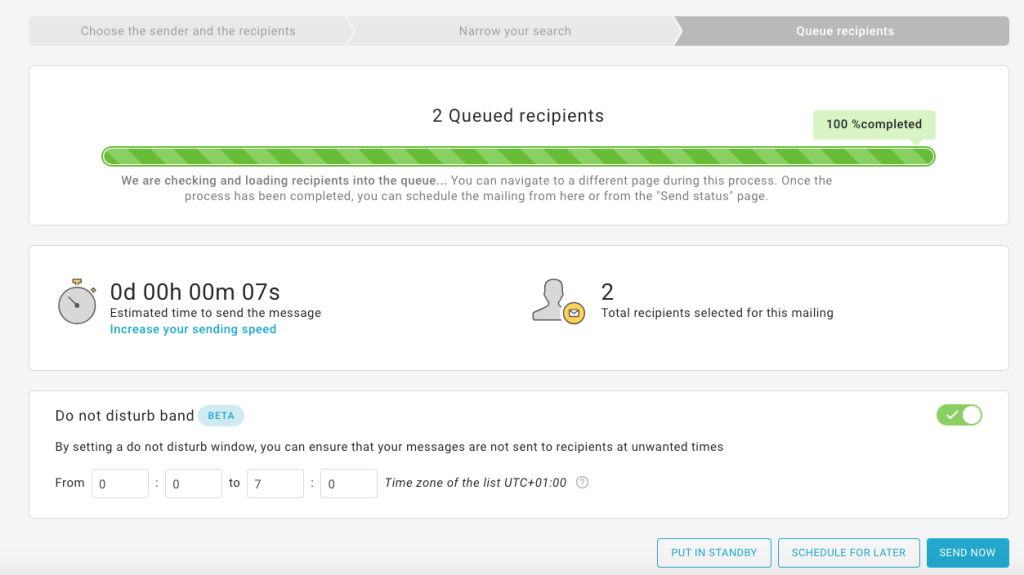Open the time zone help question mark
Image resolution: width=1024 pixels, height=575 pixels.
[582, 482]
